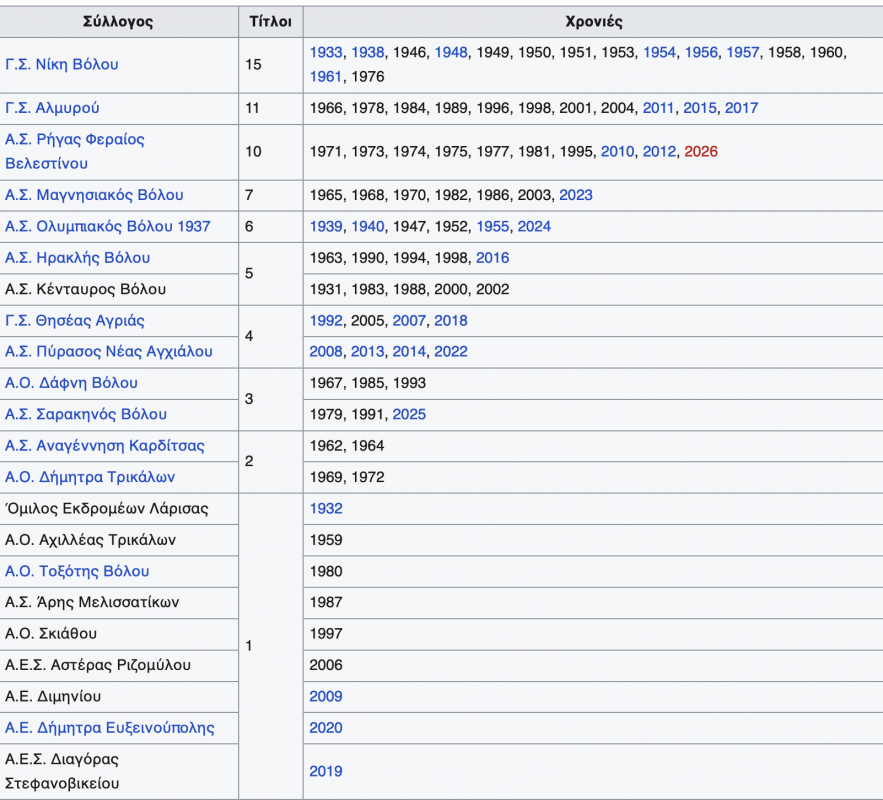This screenshot has width=883, height=800.
Task: Open the Γ.Σ. Νίκη Βόλου club link
Action: coord(62,64)
